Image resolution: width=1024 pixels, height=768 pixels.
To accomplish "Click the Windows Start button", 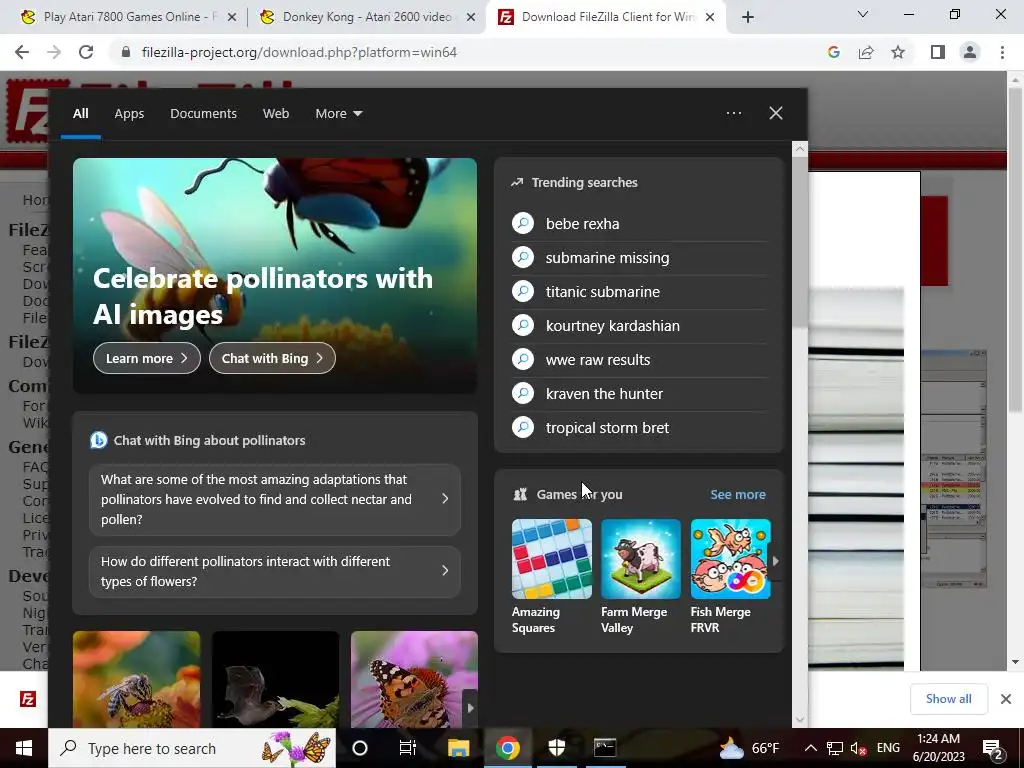I will coord(24,748).
